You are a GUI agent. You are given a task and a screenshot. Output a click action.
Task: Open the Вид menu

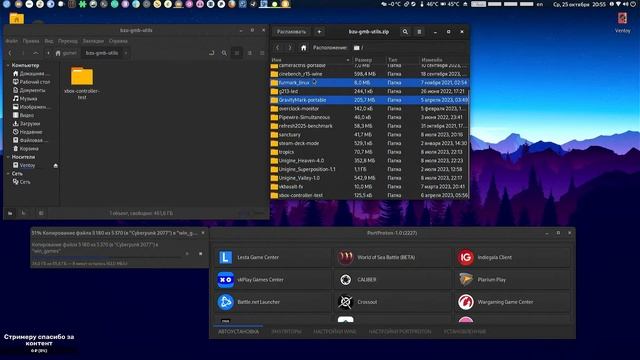pos(49,41)
